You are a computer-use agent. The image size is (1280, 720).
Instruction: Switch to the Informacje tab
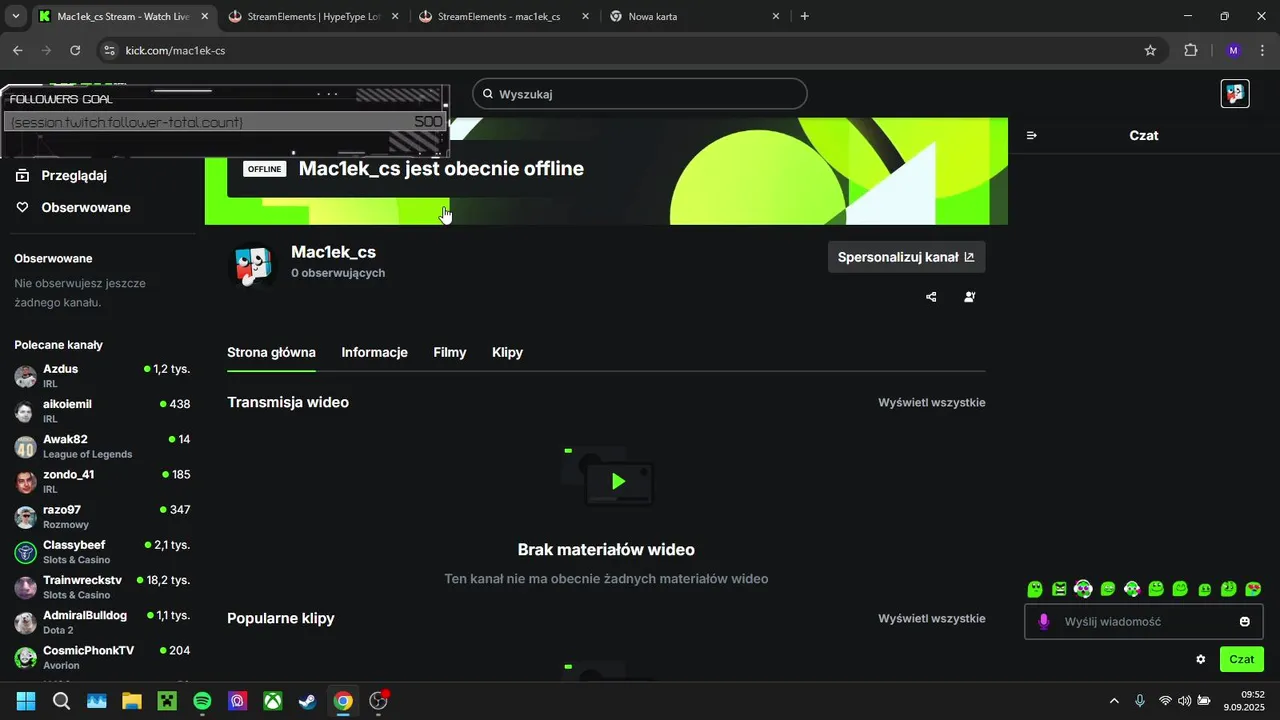pos(374,352)
